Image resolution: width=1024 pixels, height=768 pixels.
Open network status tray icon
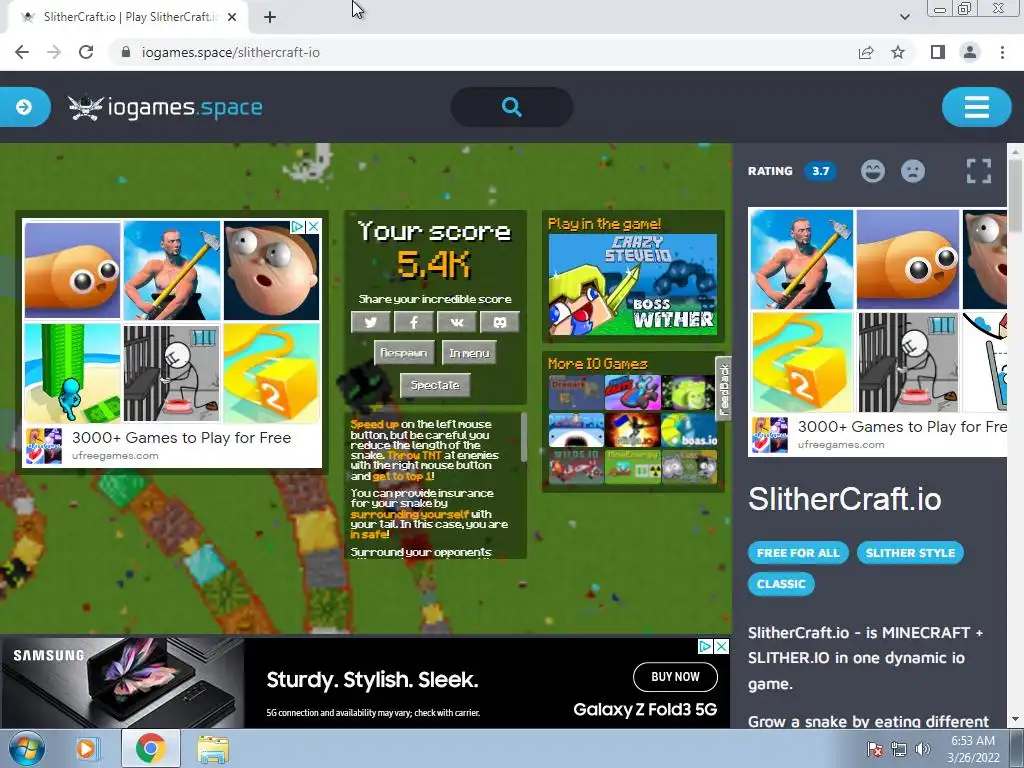click(x=899, y=749)
